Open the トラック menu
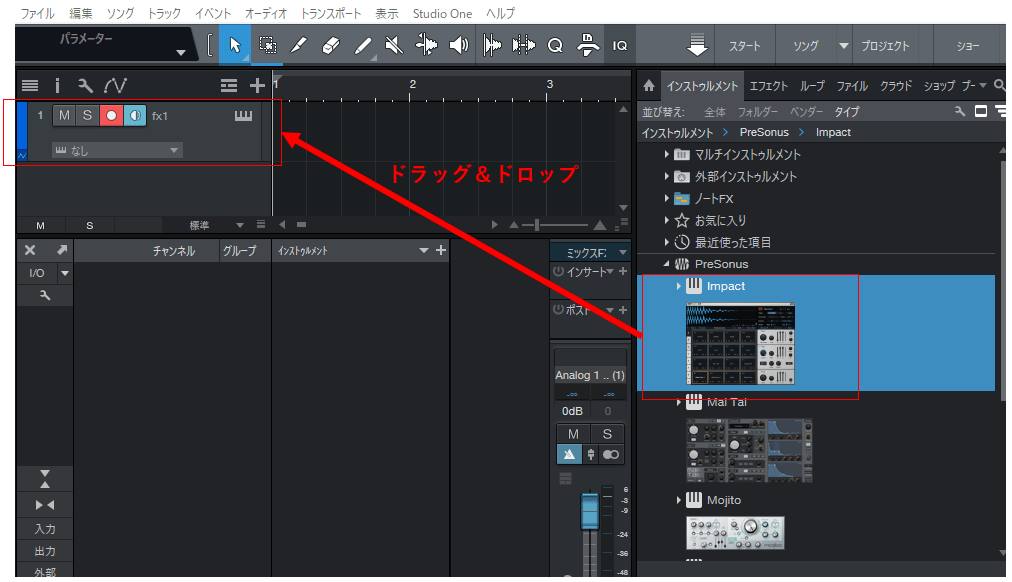Screen dimensions: 1012x582 click(x=164, y=13)
